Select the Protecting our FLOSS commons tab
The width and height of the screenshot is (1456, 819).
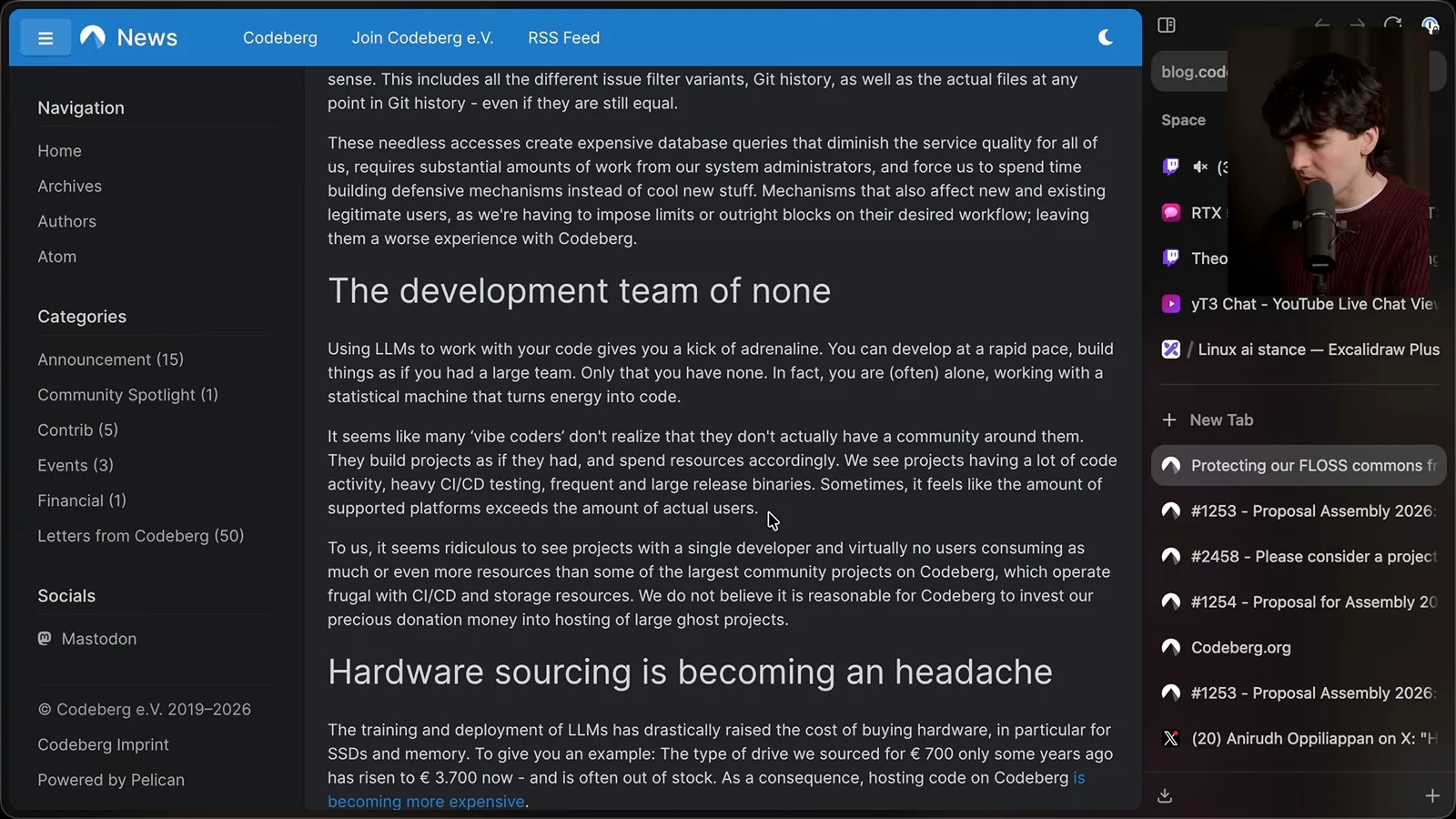(1299, 465)
